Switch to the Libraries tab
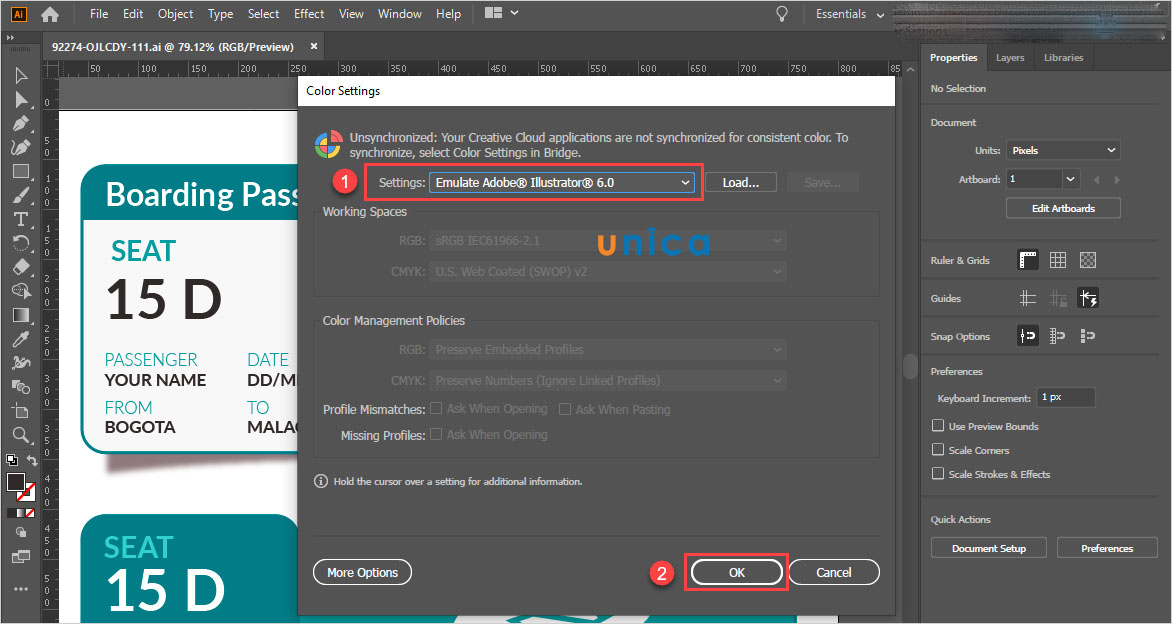Screen dimensions: 1172x624 coord(1064,58)
